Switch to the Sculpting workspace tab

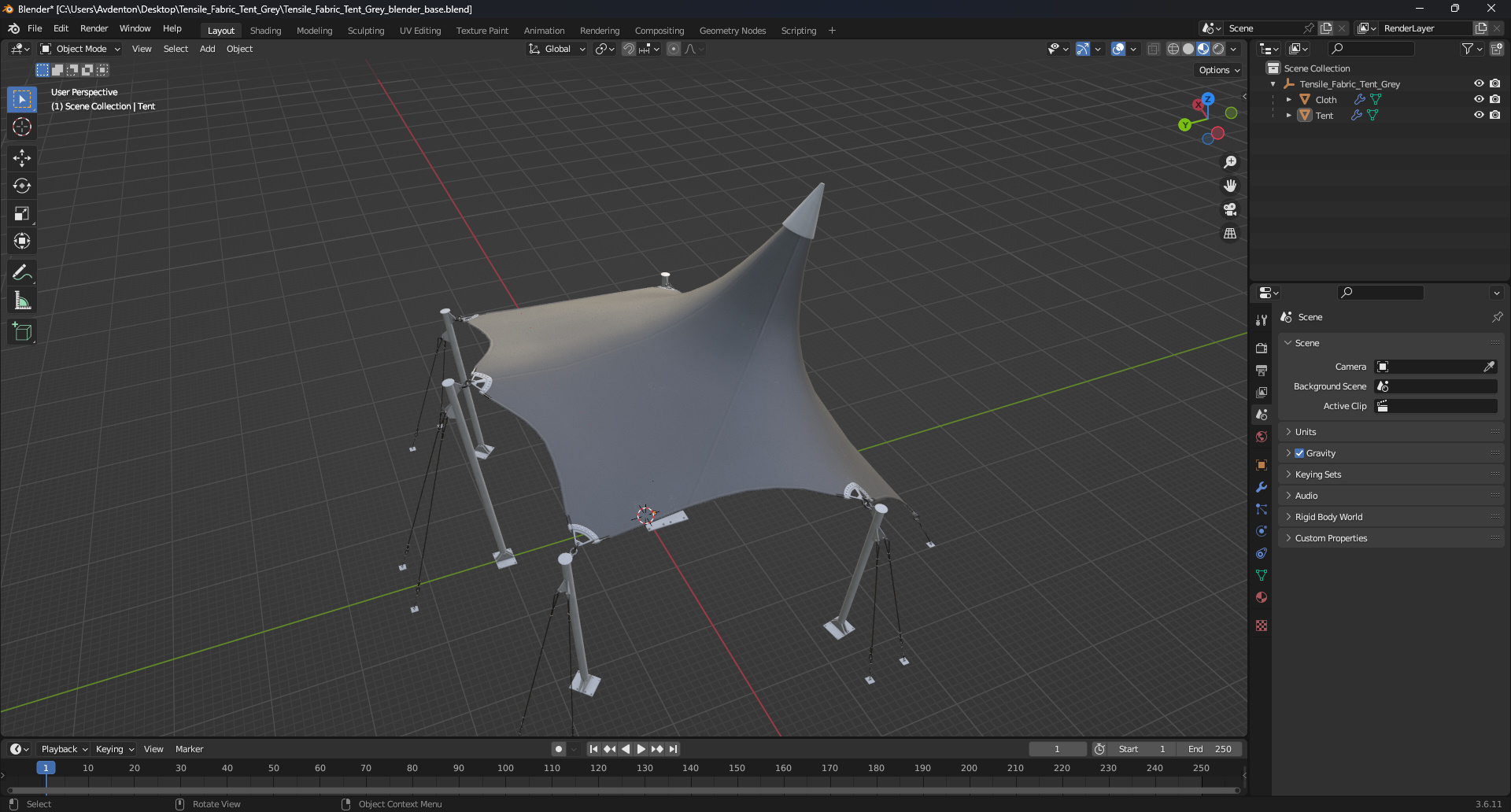tap(366, 31)
